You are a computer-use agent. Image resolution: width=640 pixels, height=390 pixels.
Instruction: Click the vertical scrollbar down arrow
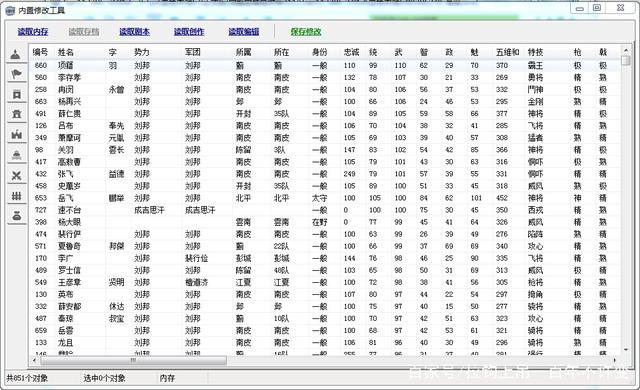(626, 350)
